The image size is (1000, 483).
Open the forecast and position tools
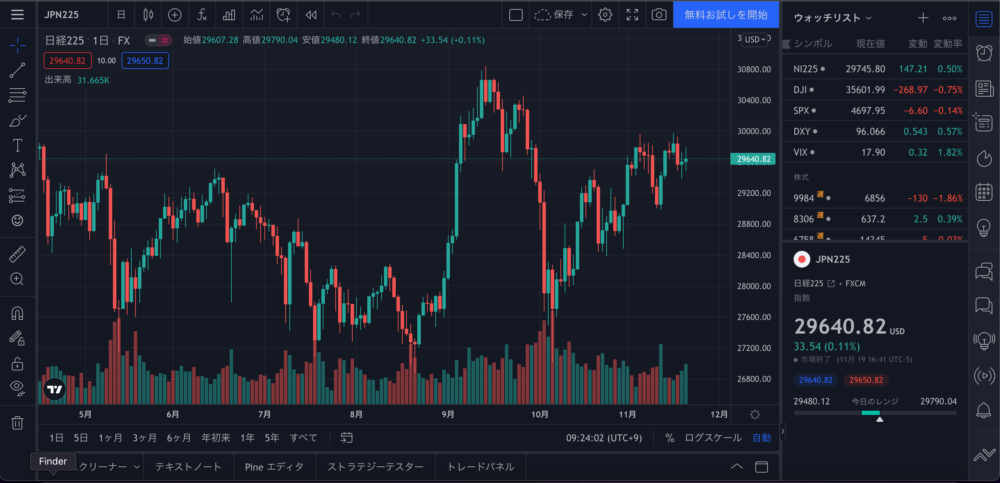[18, 195]
